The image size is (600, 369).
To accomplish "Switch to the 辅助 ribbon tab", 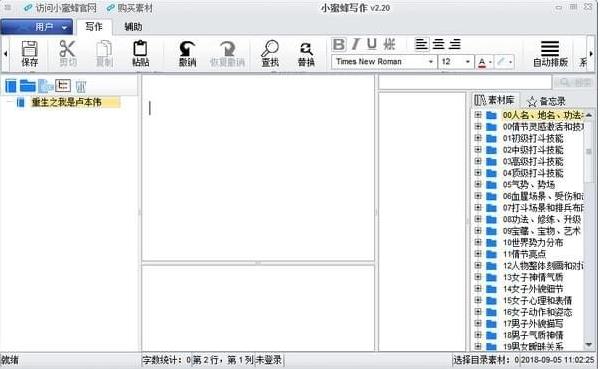I will tap(133, 27).
